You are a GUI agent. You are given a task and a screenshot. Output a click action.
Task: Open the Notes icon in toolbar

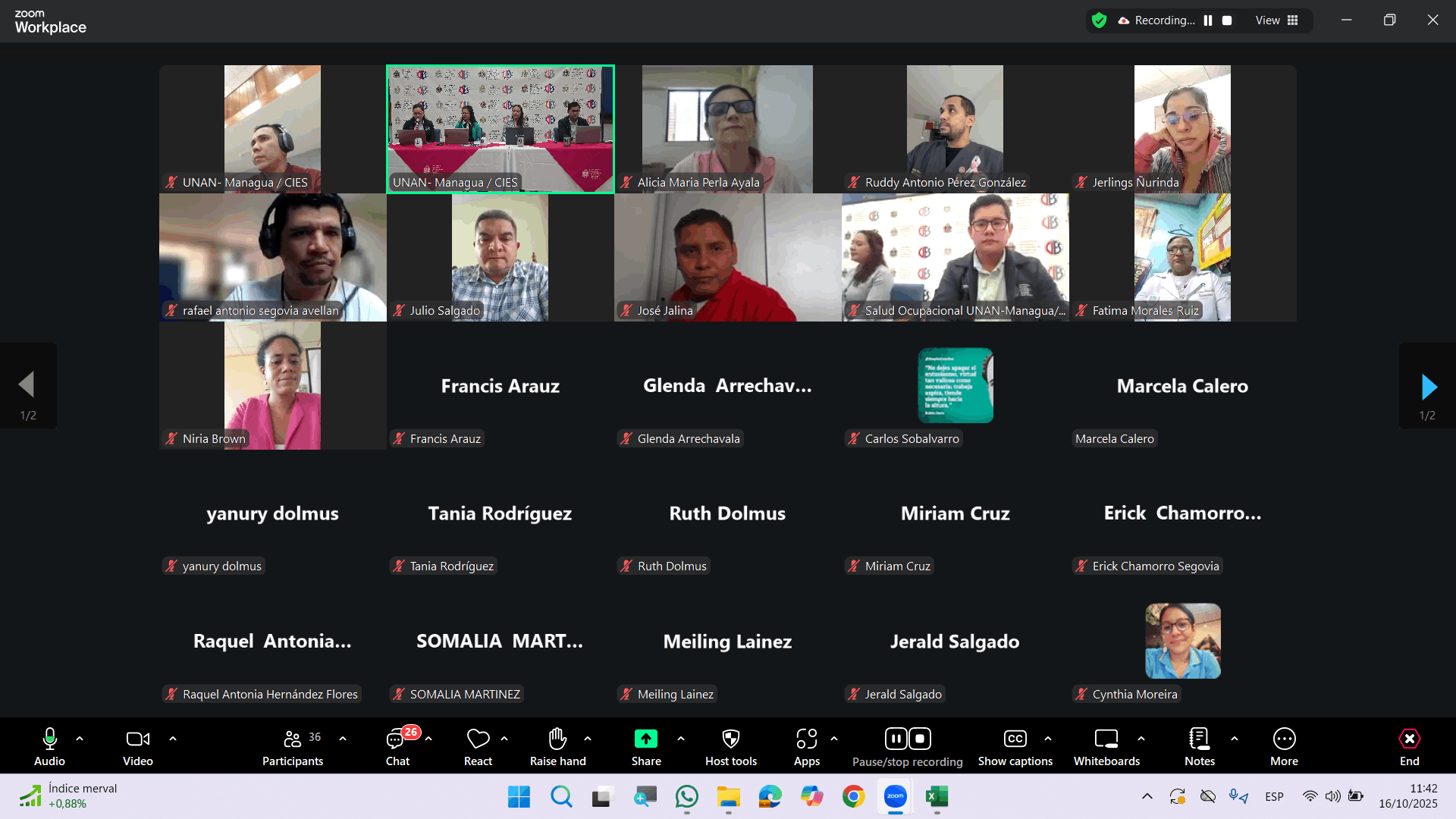(1199, 739)
